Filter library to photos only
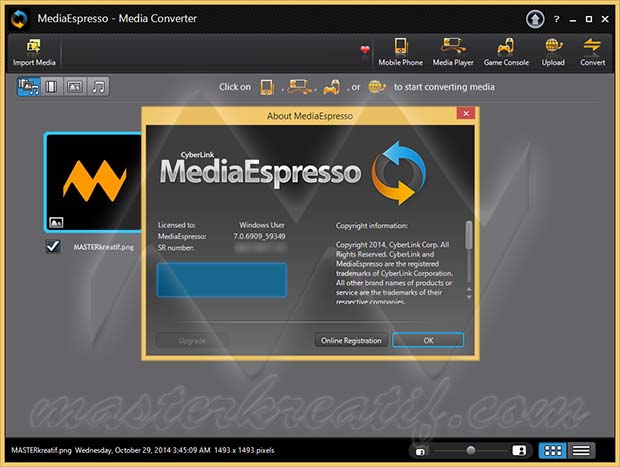 [x=75, y=87]
